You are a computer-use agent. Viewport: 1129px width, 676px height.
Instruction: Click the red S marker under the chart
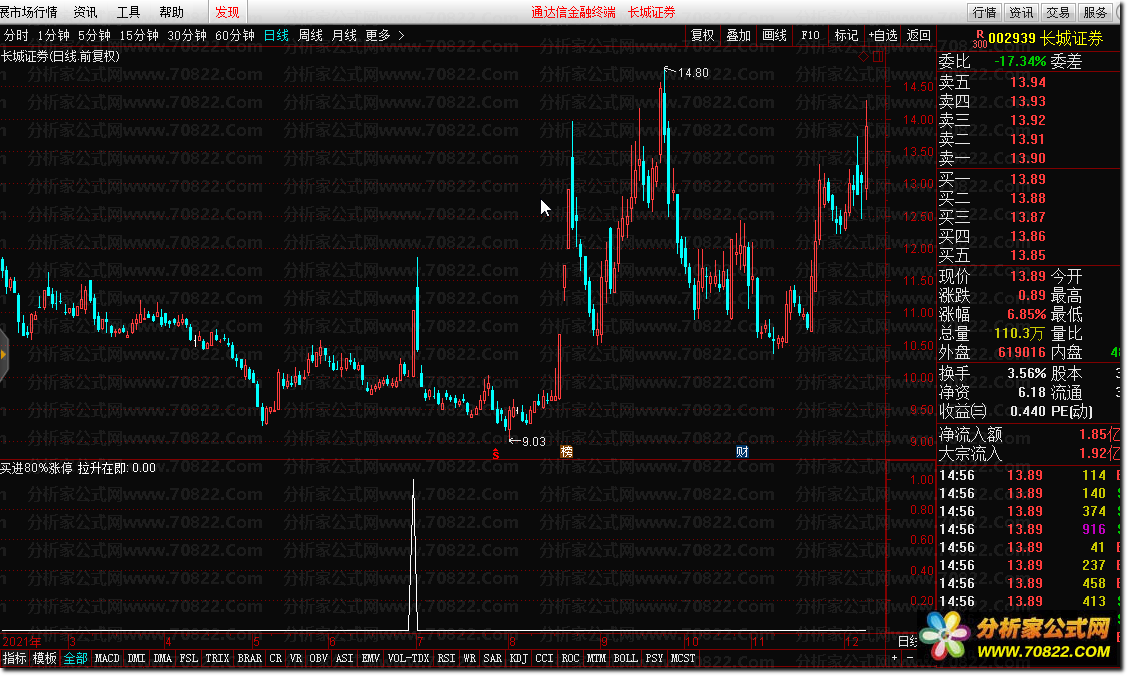[495, 454]
